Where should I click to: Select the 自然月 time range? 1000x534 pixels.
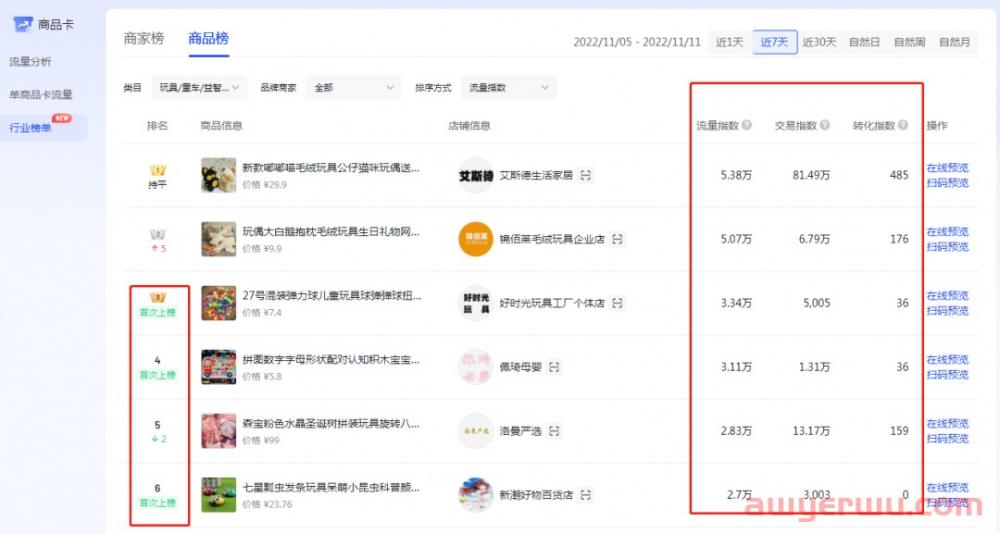955,42
